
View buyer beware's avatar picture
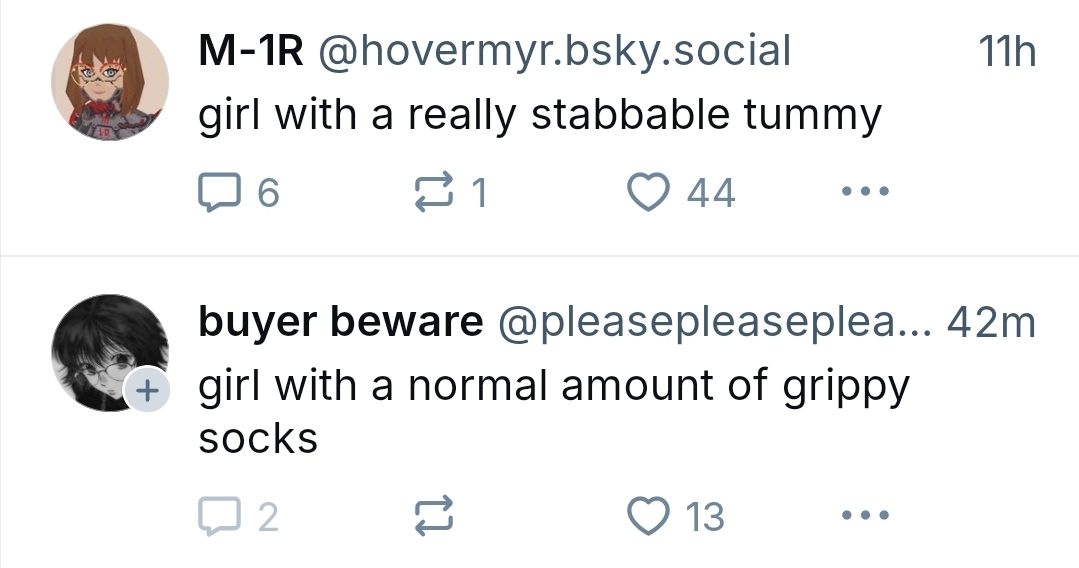[108, 350]
